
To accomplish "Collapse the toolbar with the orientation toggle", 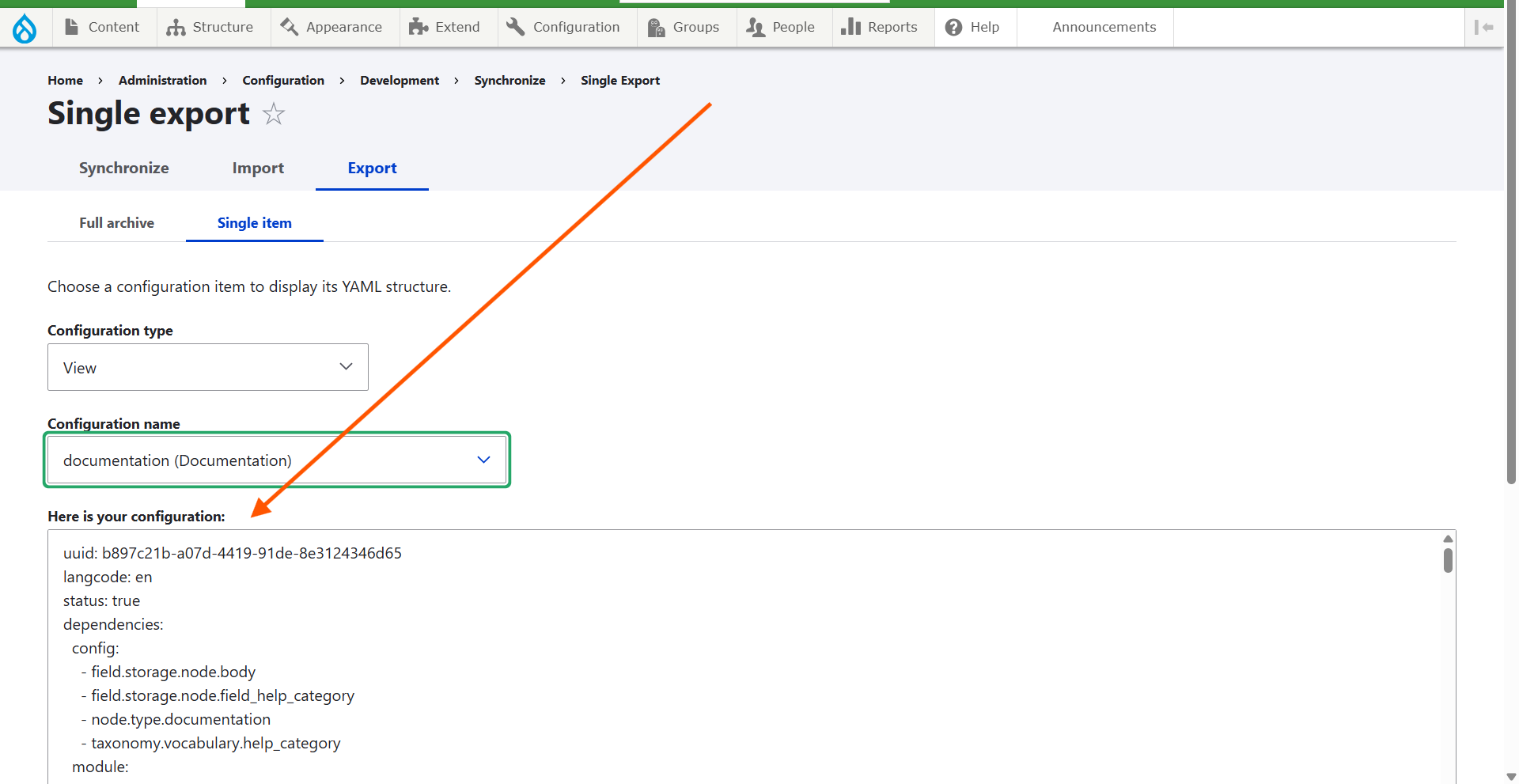I will click(x=1483, y=28).
